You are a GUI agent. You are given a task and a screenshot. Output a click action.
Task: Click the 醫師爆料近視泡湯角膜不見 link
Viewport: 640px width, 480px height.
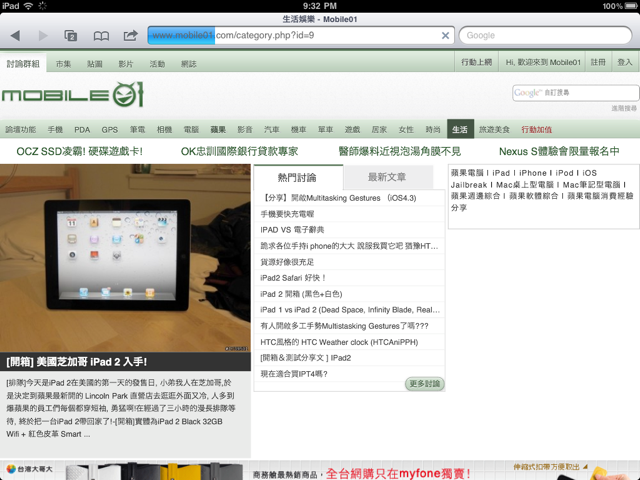(400, 151)
